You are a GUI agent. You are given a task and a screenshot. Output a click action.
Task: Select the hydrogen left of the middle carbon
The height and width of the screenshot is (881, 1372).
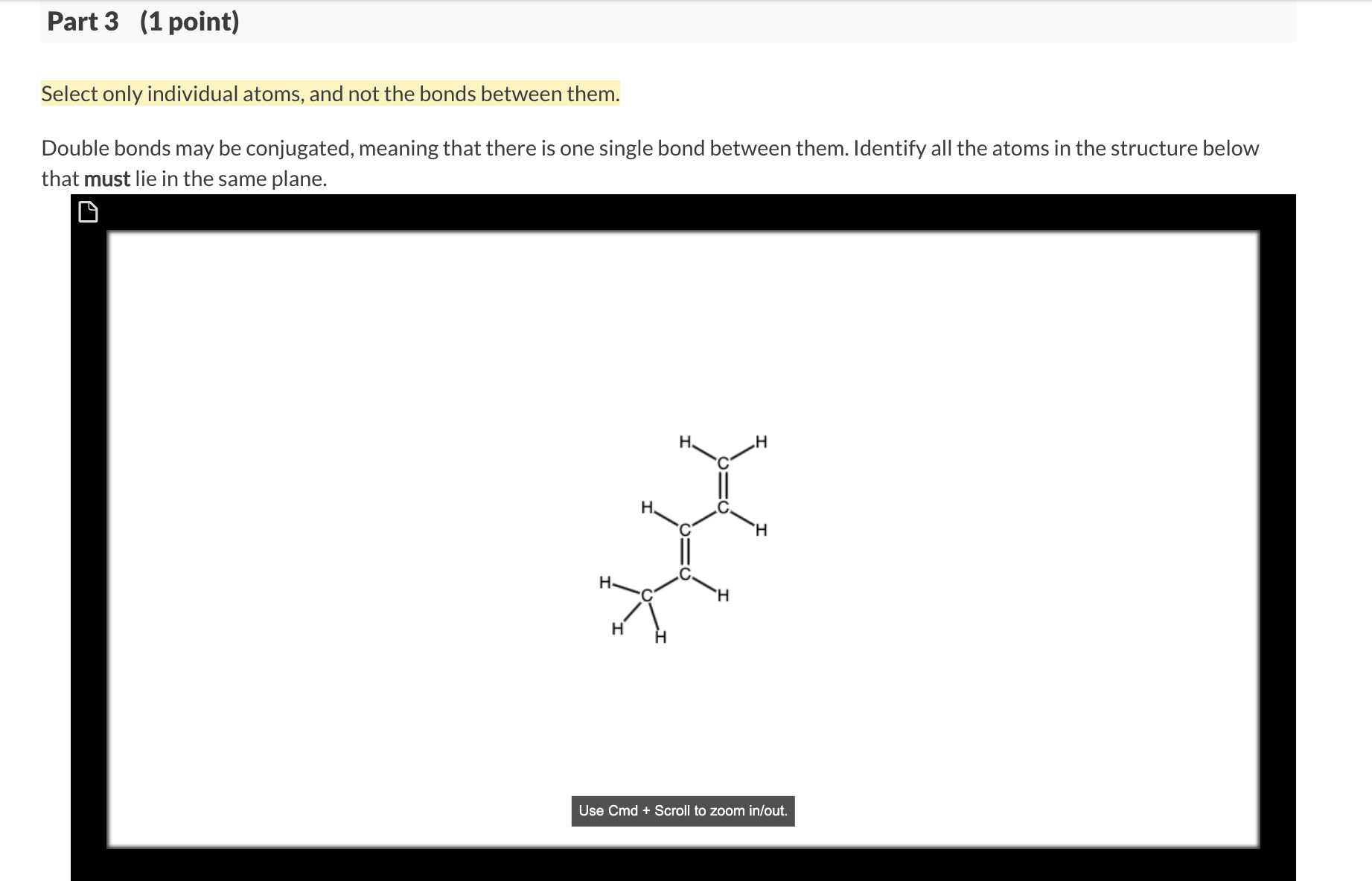(x=647, y=508)
